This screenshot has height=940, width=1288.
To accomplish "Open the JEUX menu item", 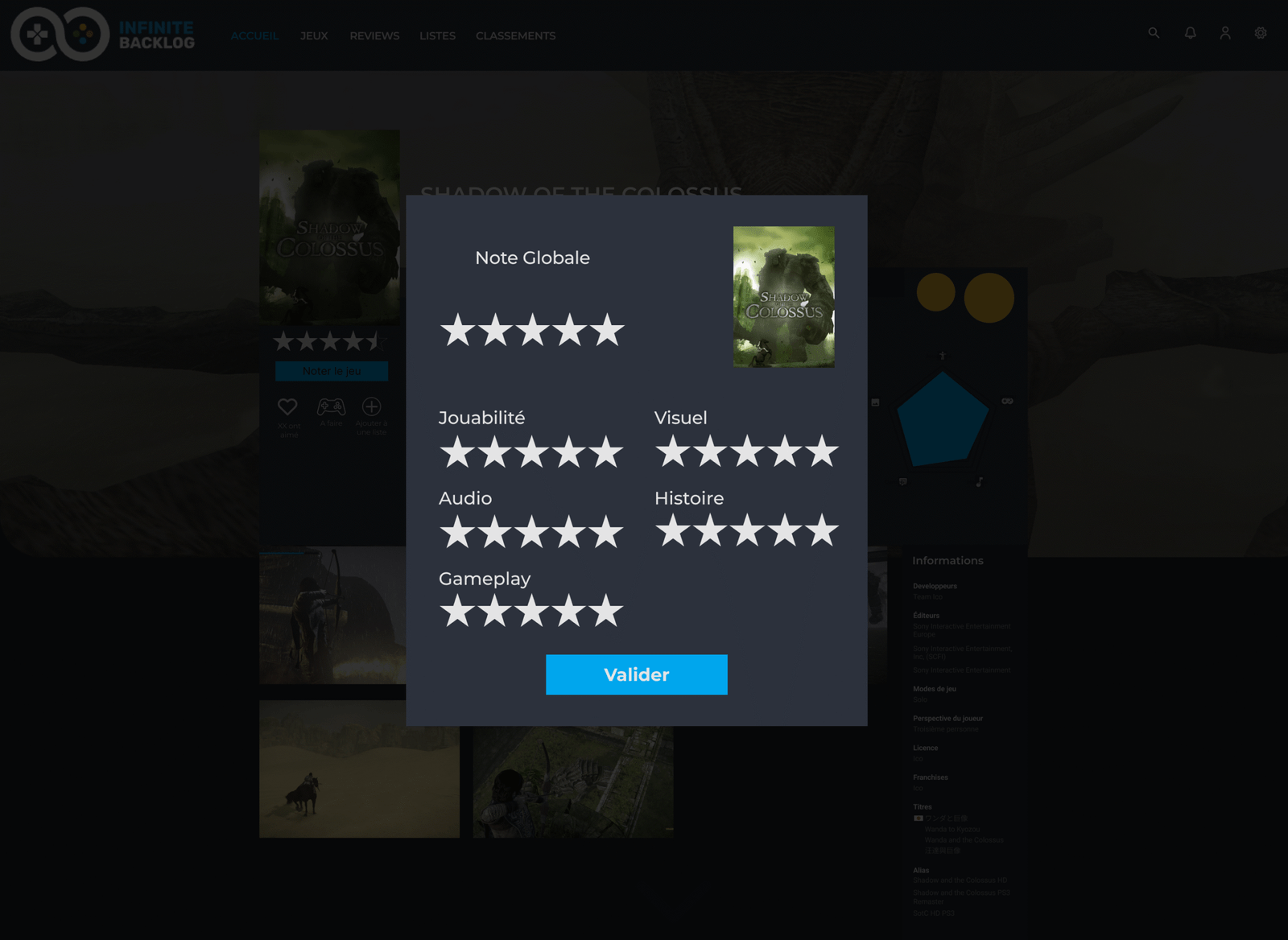I will pyautogui.click(x=314, y=36).
